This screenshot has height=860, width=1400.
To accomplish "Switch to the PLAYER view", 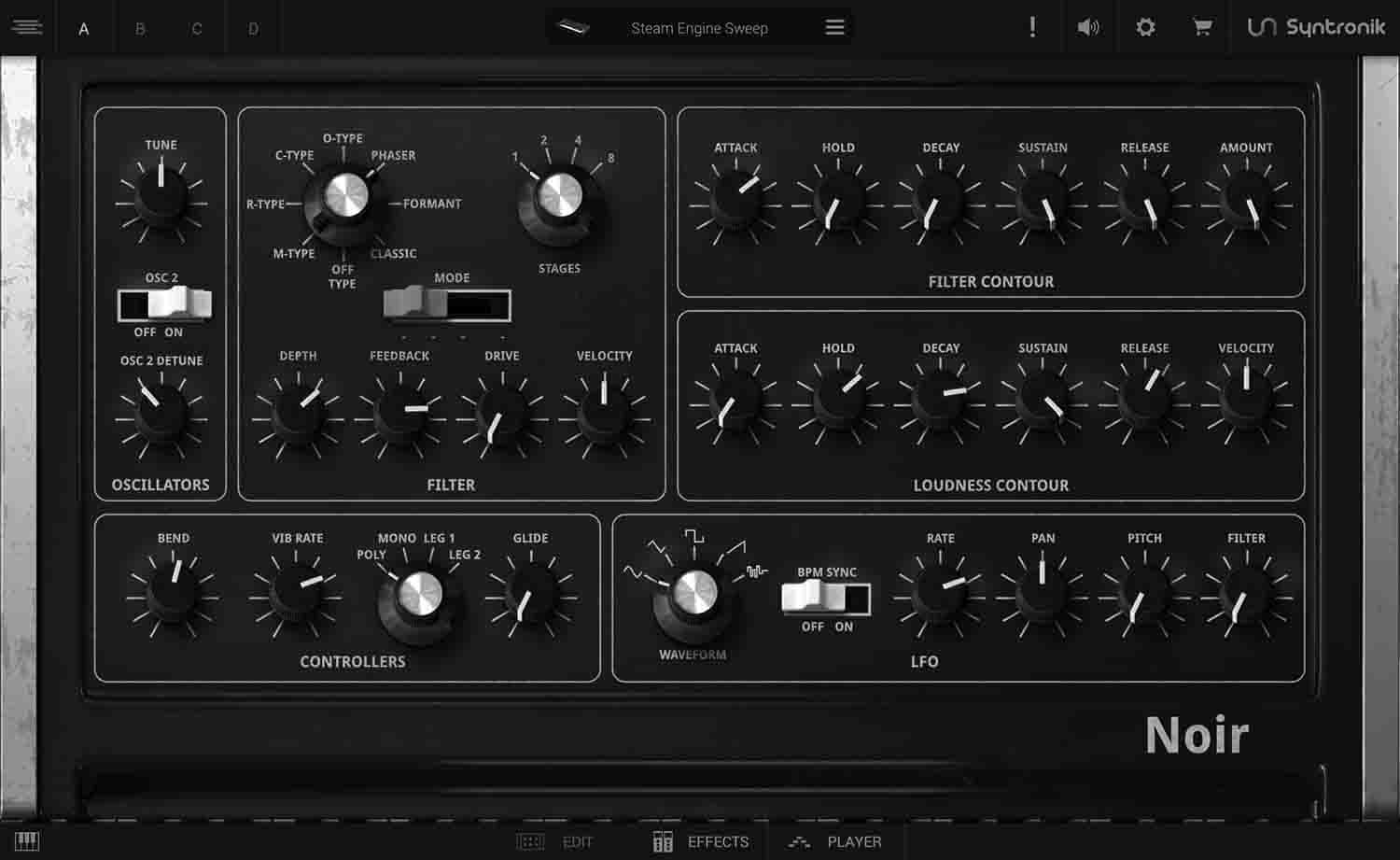I will click(x=834, y=842).
